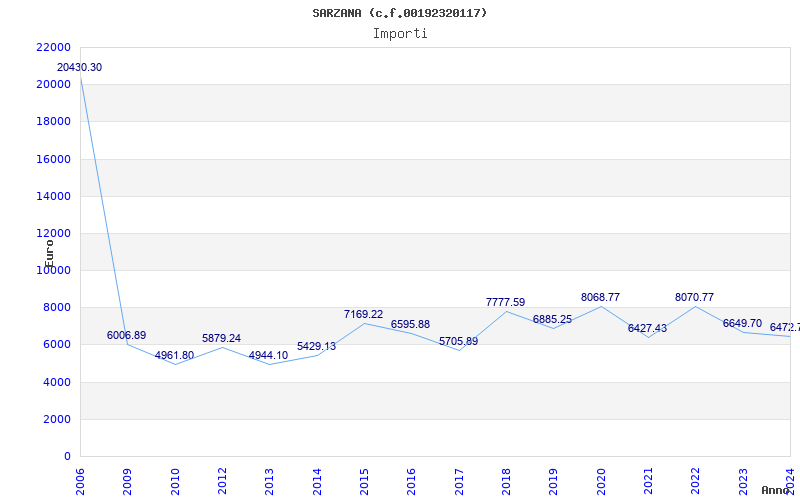This screenshot has width=800, height=500.
Task: Select the 2000 y-axis value
Action: click(56, 419)
